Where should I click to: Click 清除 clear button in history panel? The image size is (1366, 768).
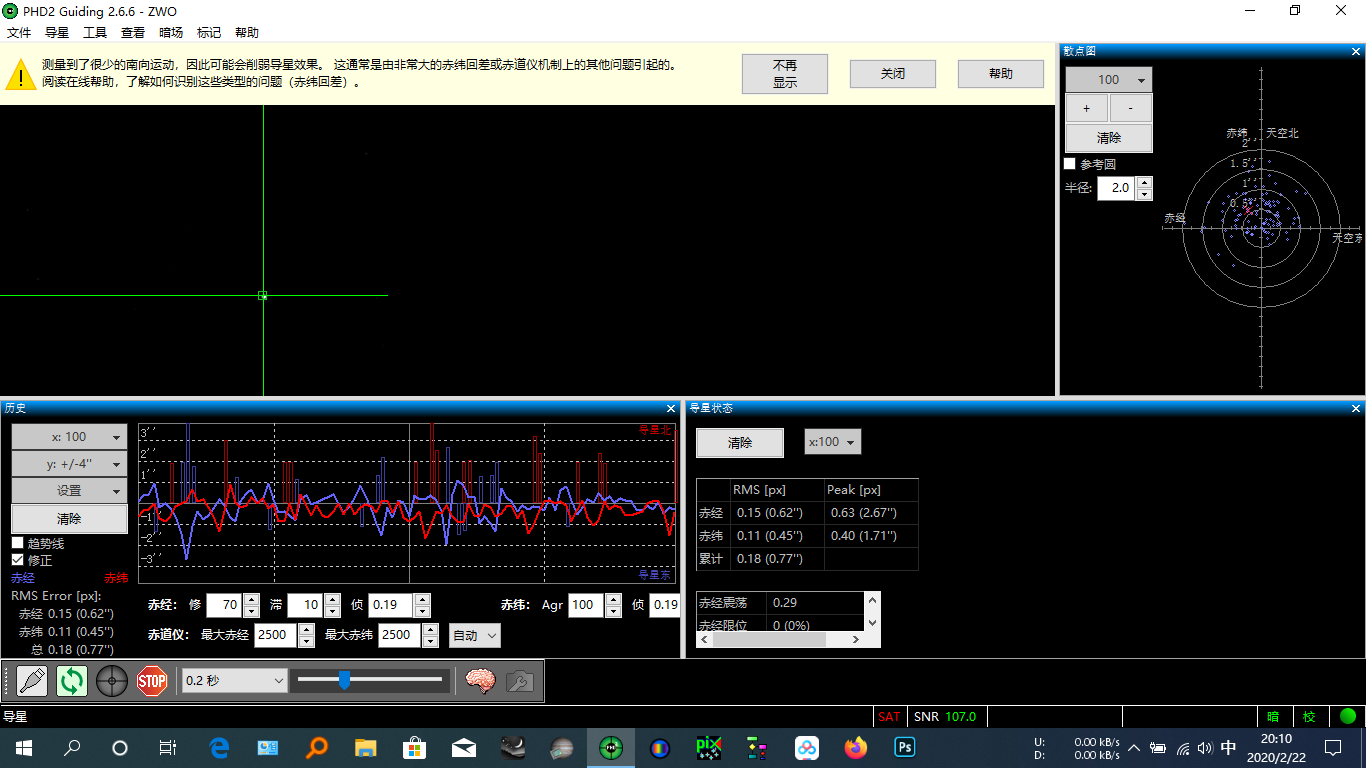pos(69,519)
